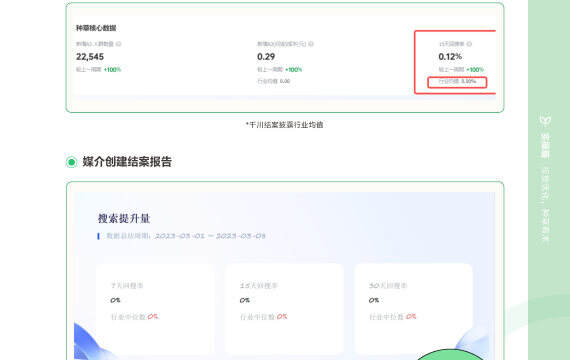Click 行业中位数 0% in the 30天 card
Image resolution: width=570 pixels, height=360 pixels.
393,317
